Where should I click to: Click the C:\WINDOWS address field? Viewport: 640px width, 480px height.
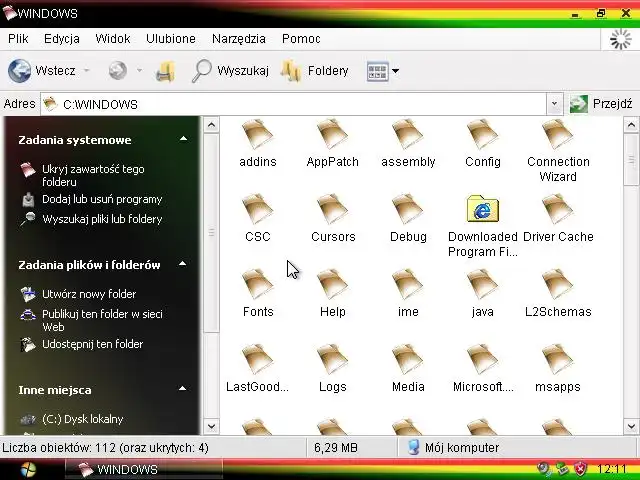[294, 104]
